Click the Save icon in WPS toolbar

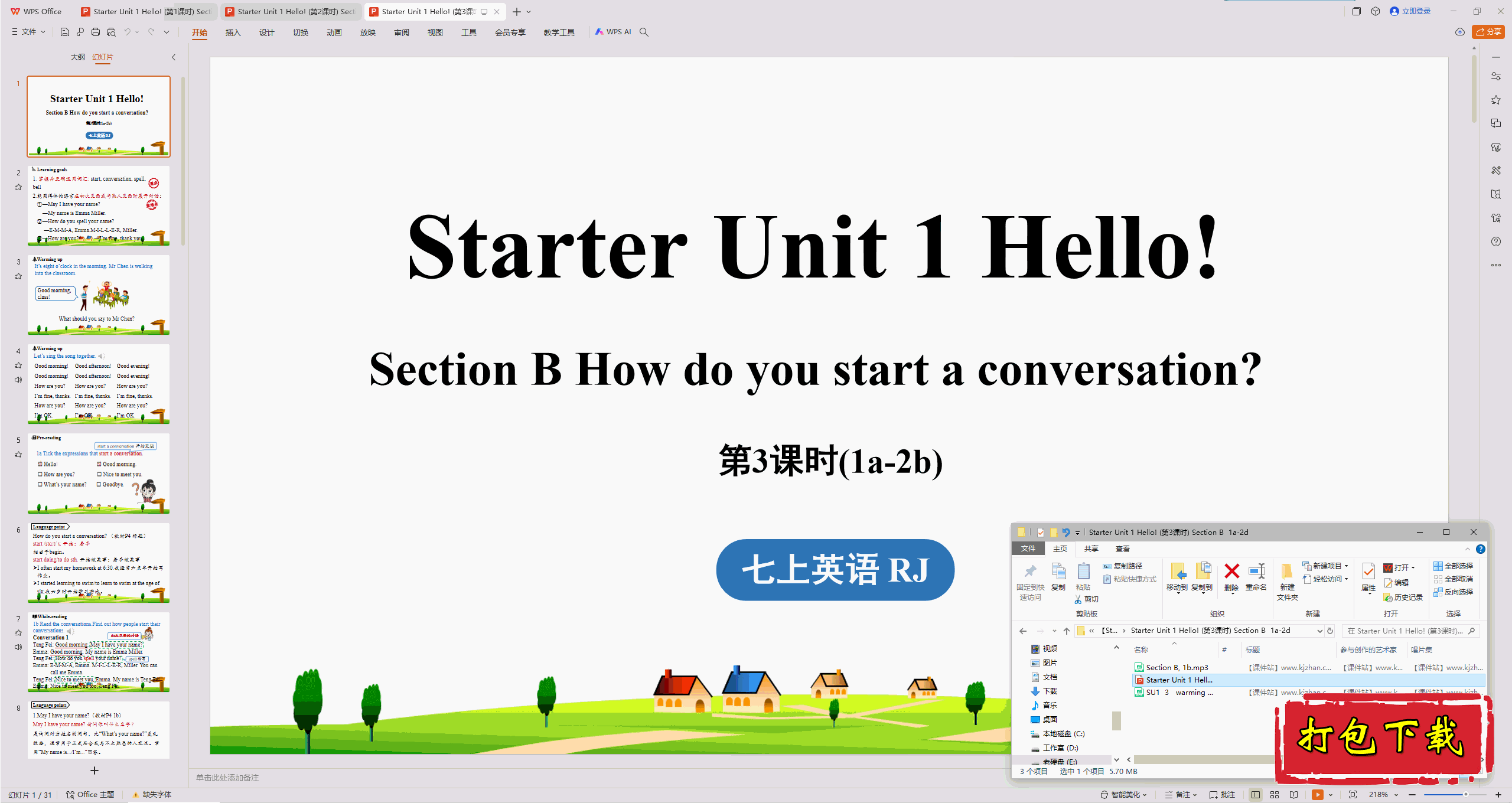click(x=65, y=32)
